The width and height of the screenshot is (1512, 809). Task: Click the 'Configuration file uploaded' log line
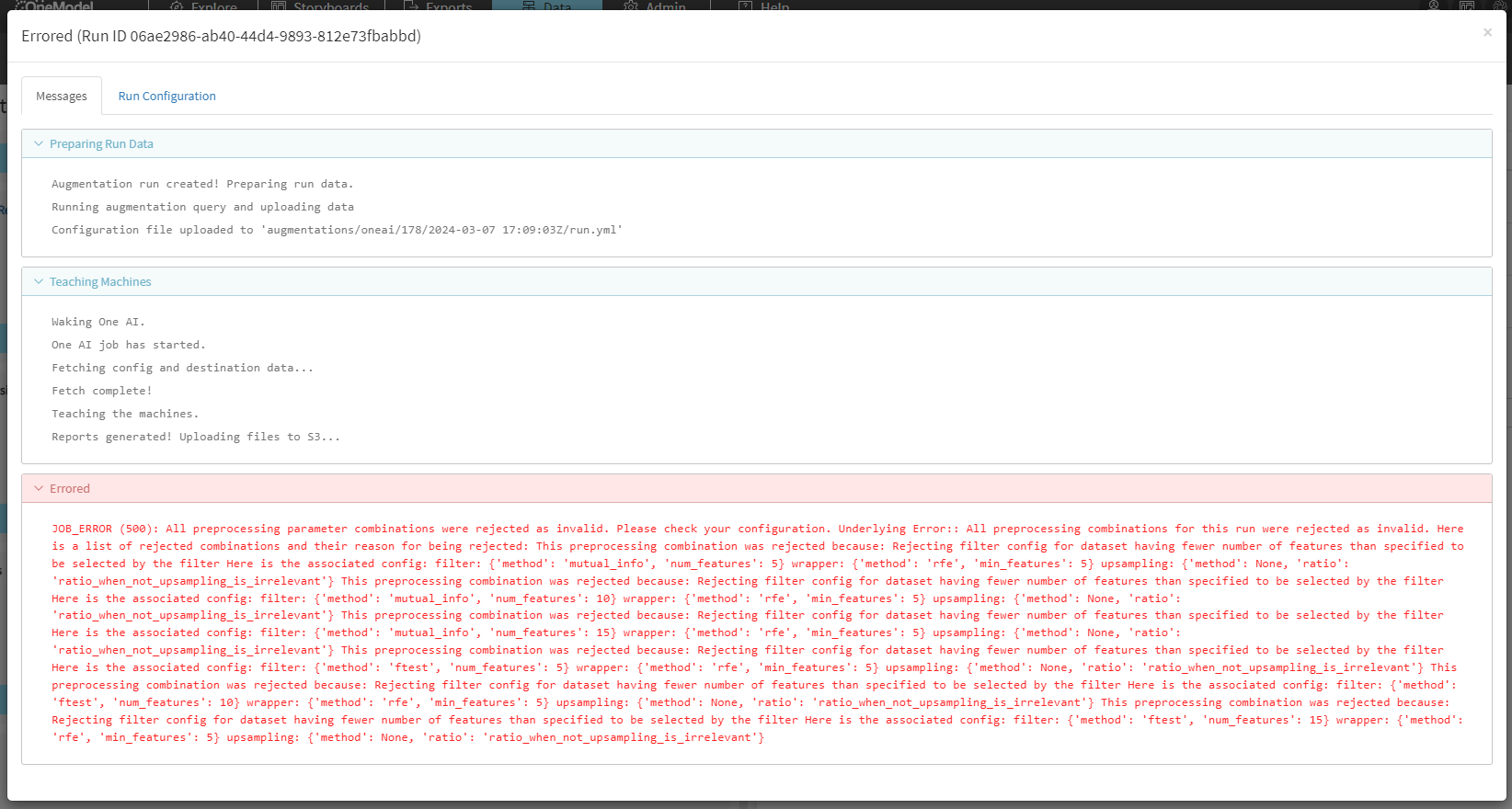[x=337, y=230]
